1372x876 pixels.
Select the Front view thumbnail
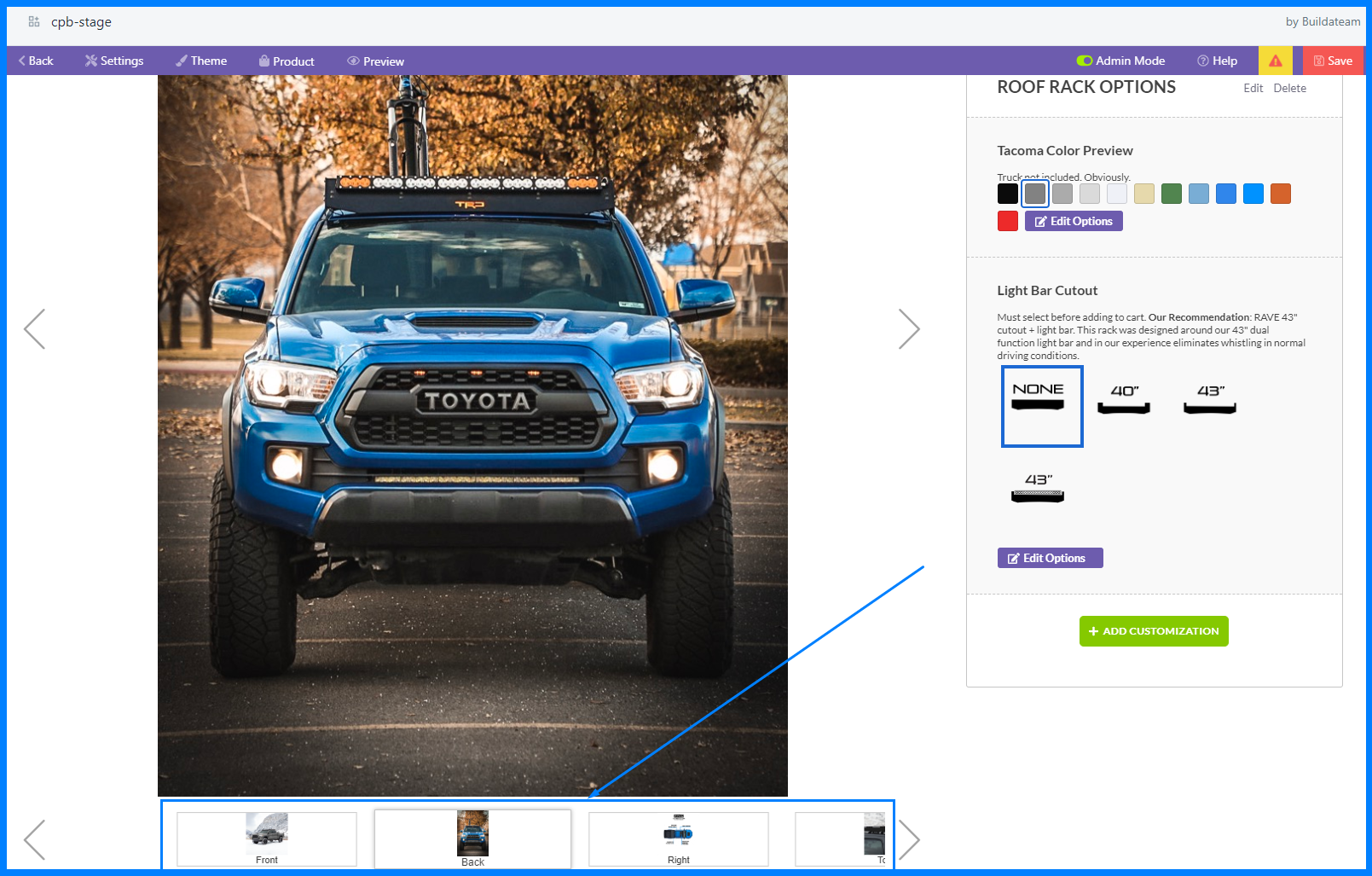click(267, 839)
